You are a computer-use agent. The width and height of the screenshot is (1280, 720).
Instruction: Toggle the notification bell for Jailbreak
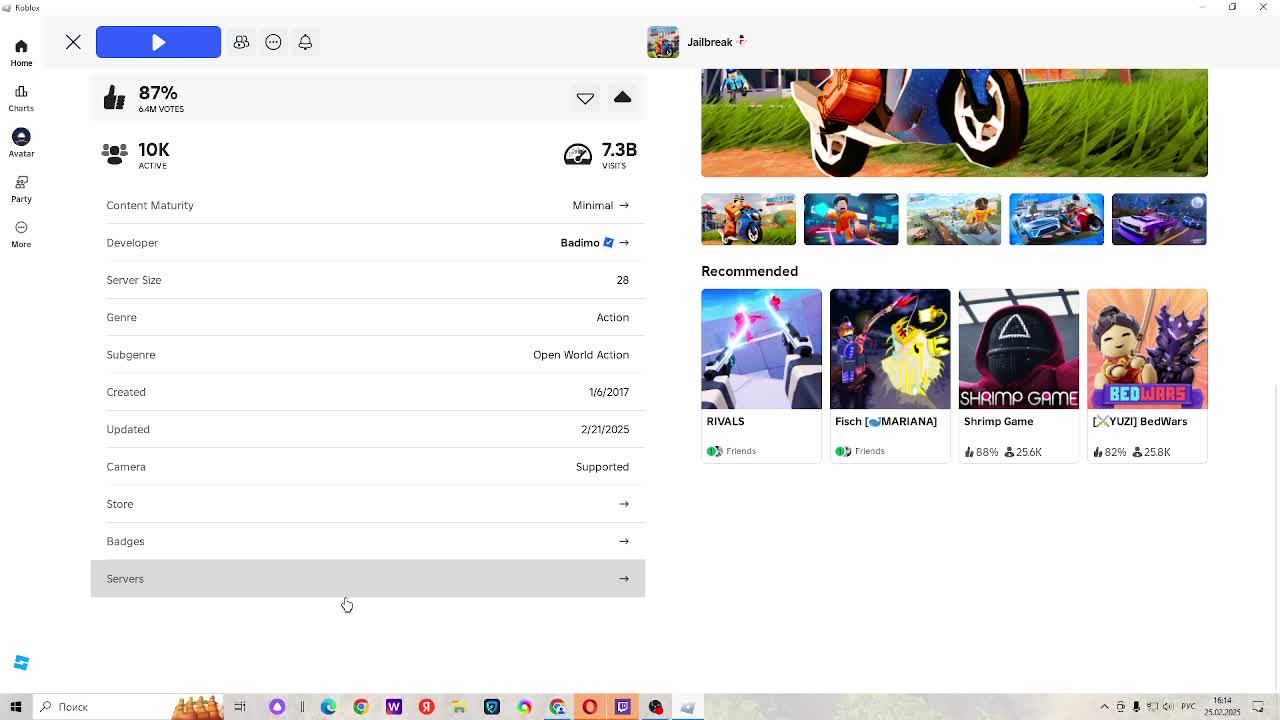pyautogui.click(x=305, y=42)
